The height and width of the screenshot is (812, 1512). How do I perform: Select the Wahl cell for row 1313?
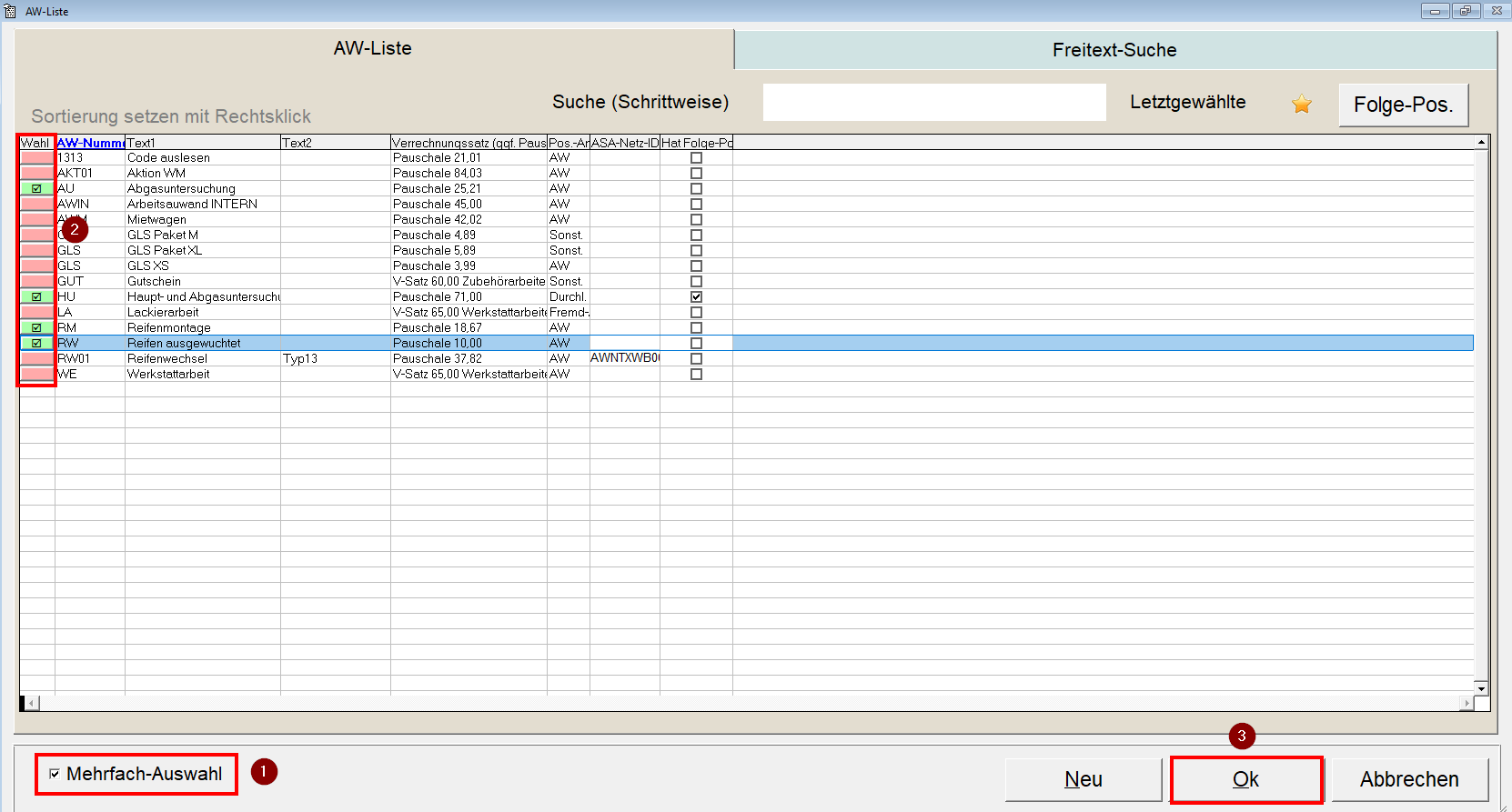click(36, 158)
